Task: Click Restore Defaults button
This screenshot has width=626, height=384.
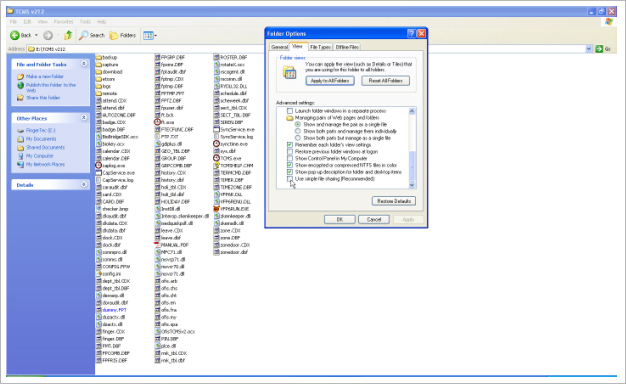Action: click(x=394, y=201)
